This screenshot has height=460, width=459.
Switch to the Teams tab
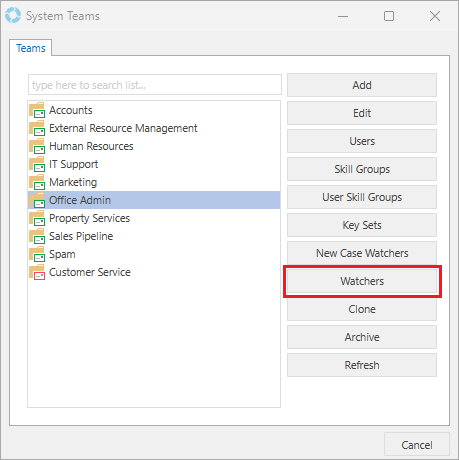point(31,48)
